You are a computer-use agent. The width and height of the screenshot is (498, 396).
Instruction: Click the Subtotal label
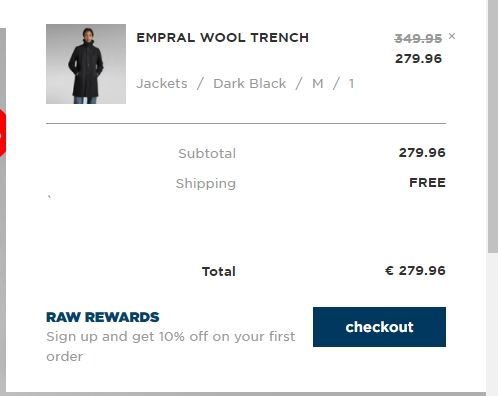pyautogui.click(x=207, y=154)
